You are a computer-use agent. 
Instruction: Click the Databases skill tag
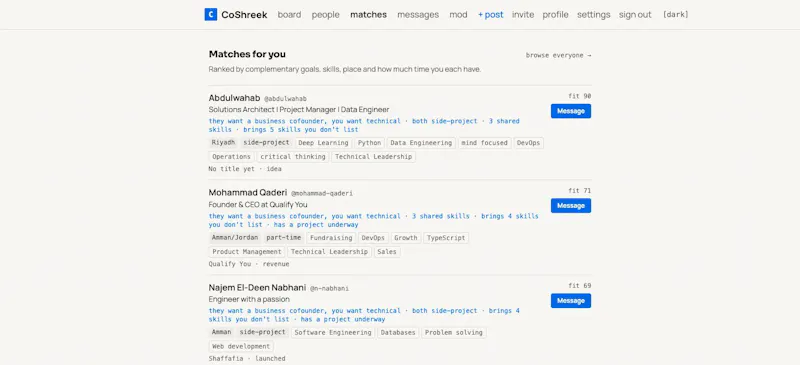tap(398, 333)
